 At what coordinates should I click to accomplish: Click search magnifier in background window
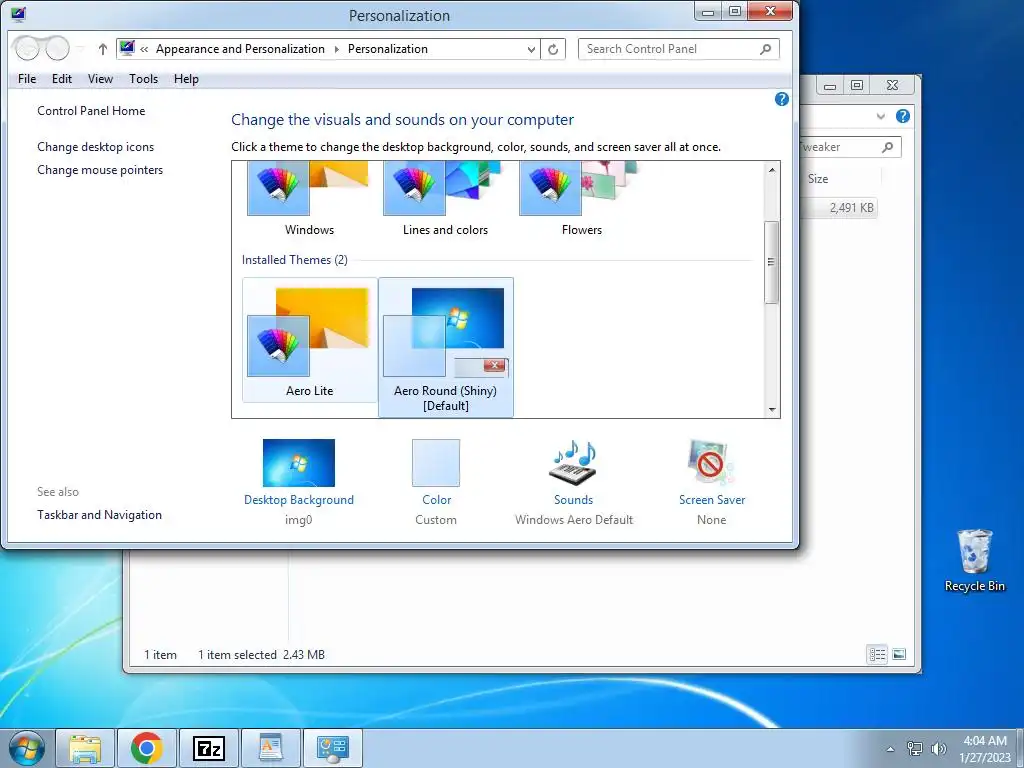pyautogui.click(x=887, y=147)
